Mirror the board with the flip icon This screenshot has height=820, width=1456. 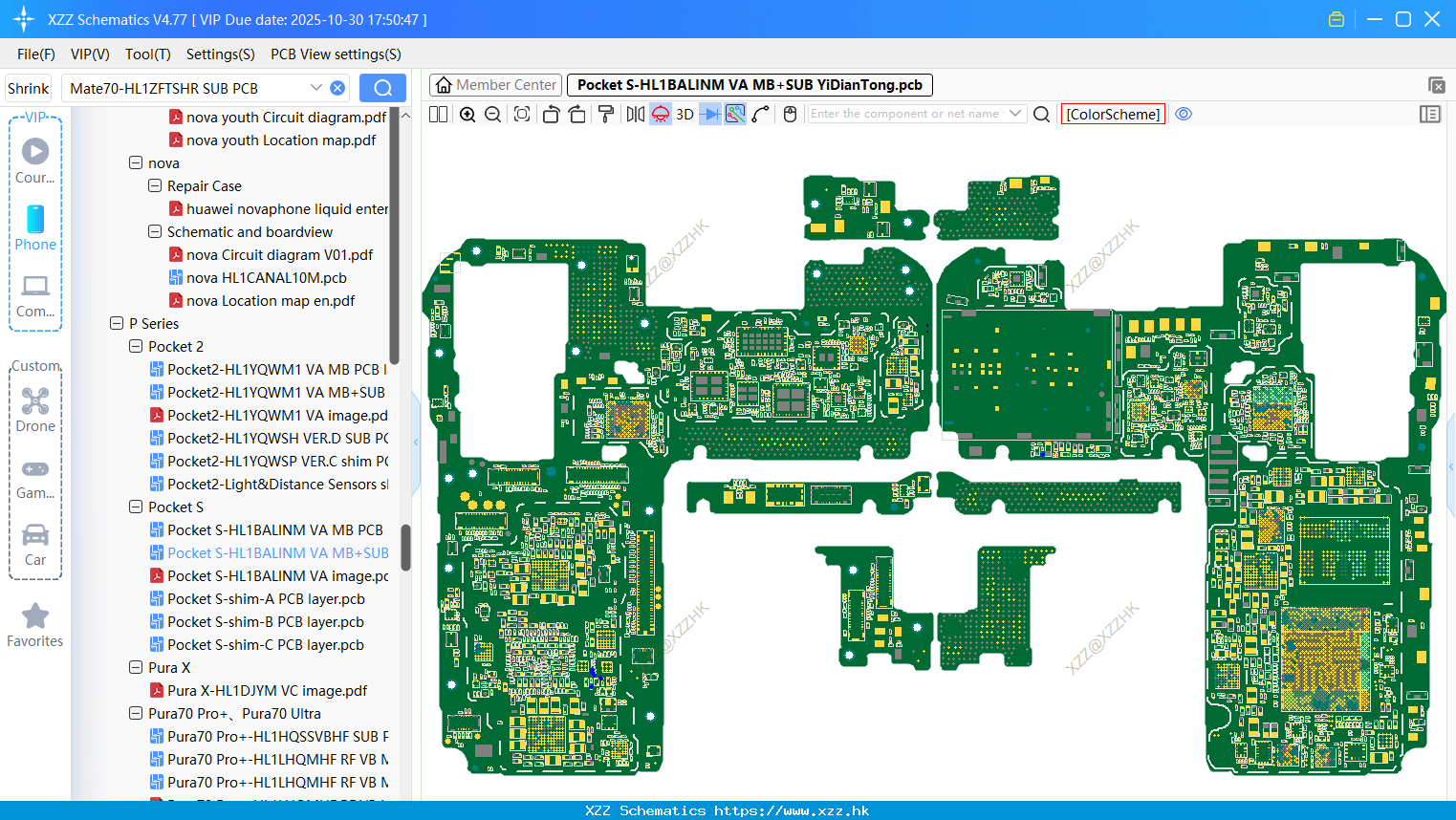click(636, 115)
